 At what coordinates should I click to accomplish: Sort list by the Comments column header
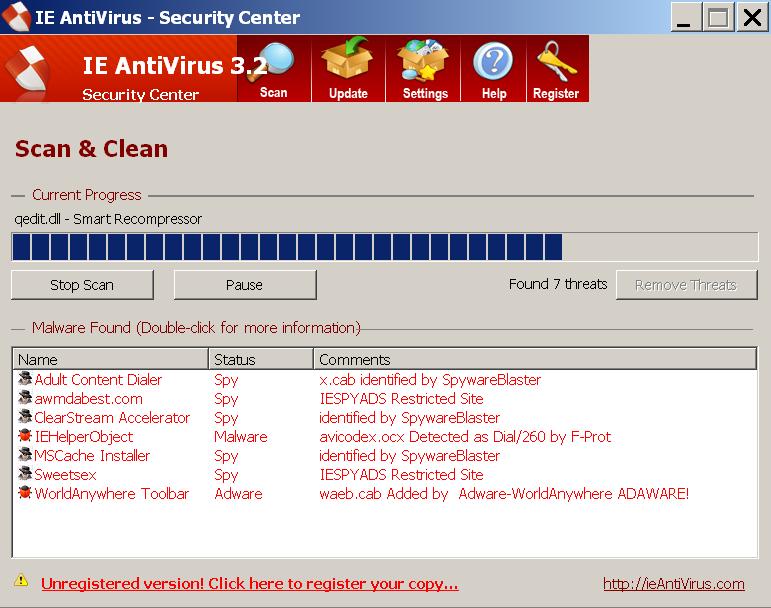click(535, 359)
